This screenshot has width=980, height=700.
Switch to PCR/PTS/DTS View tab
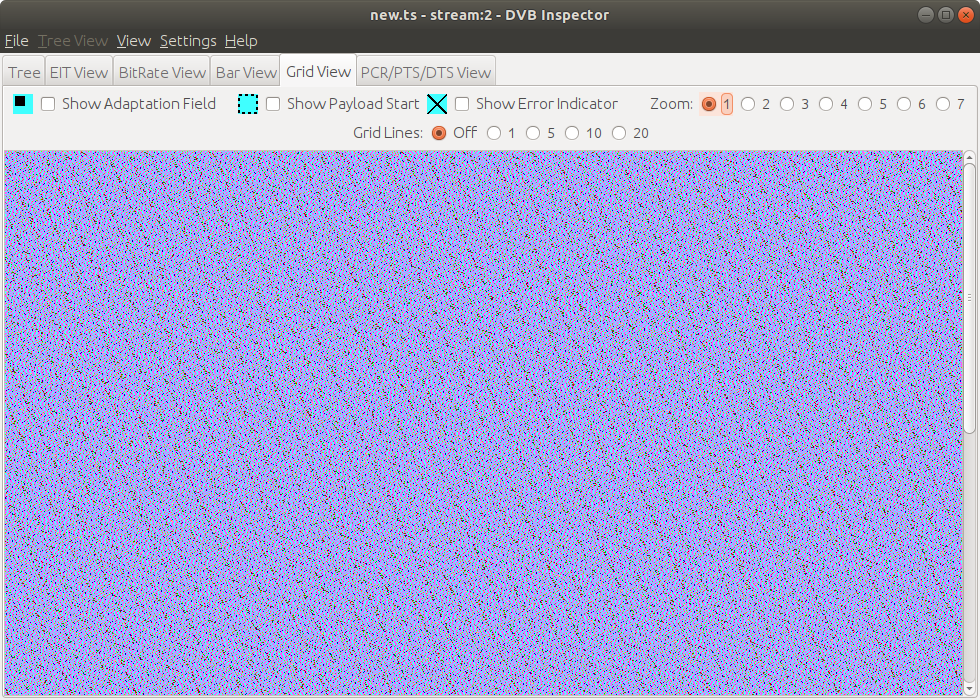point(426,72)
